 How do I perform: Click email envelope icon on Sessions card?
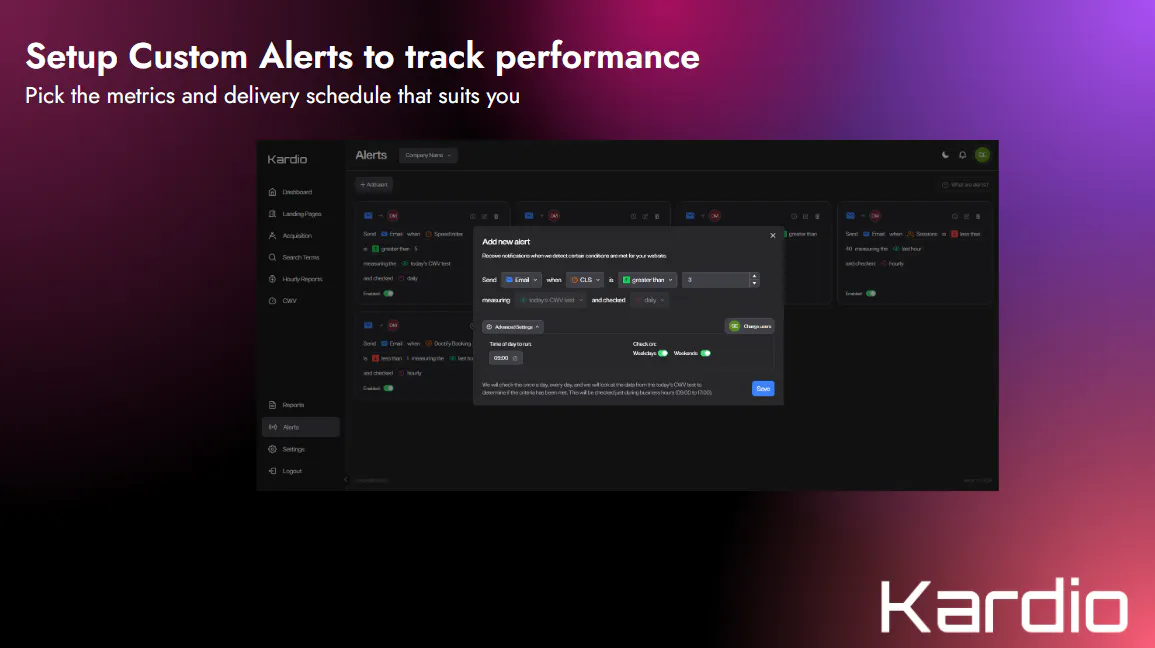pyautogui.click(x=850, y=216)
